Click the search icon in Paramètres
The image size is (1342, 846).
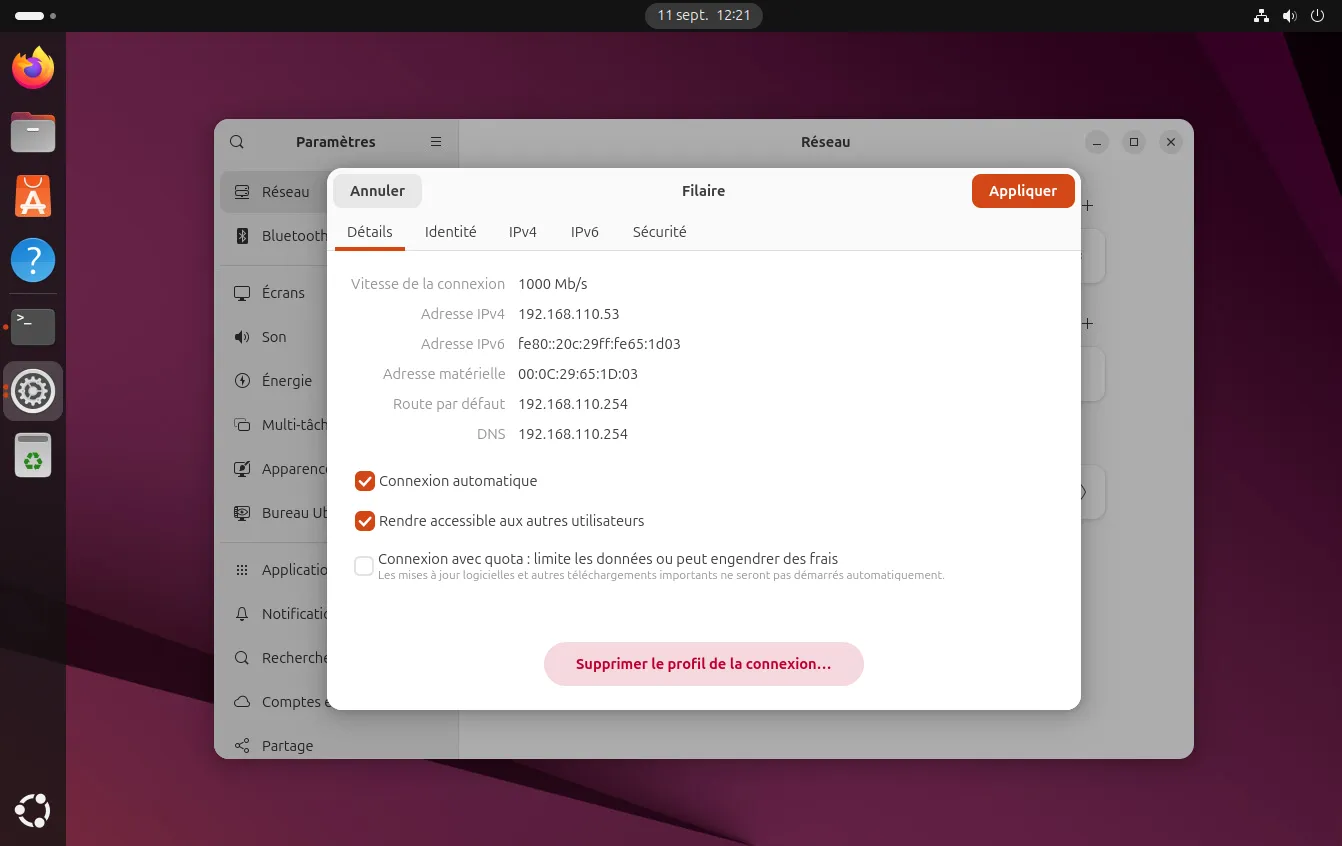point(237,142)
